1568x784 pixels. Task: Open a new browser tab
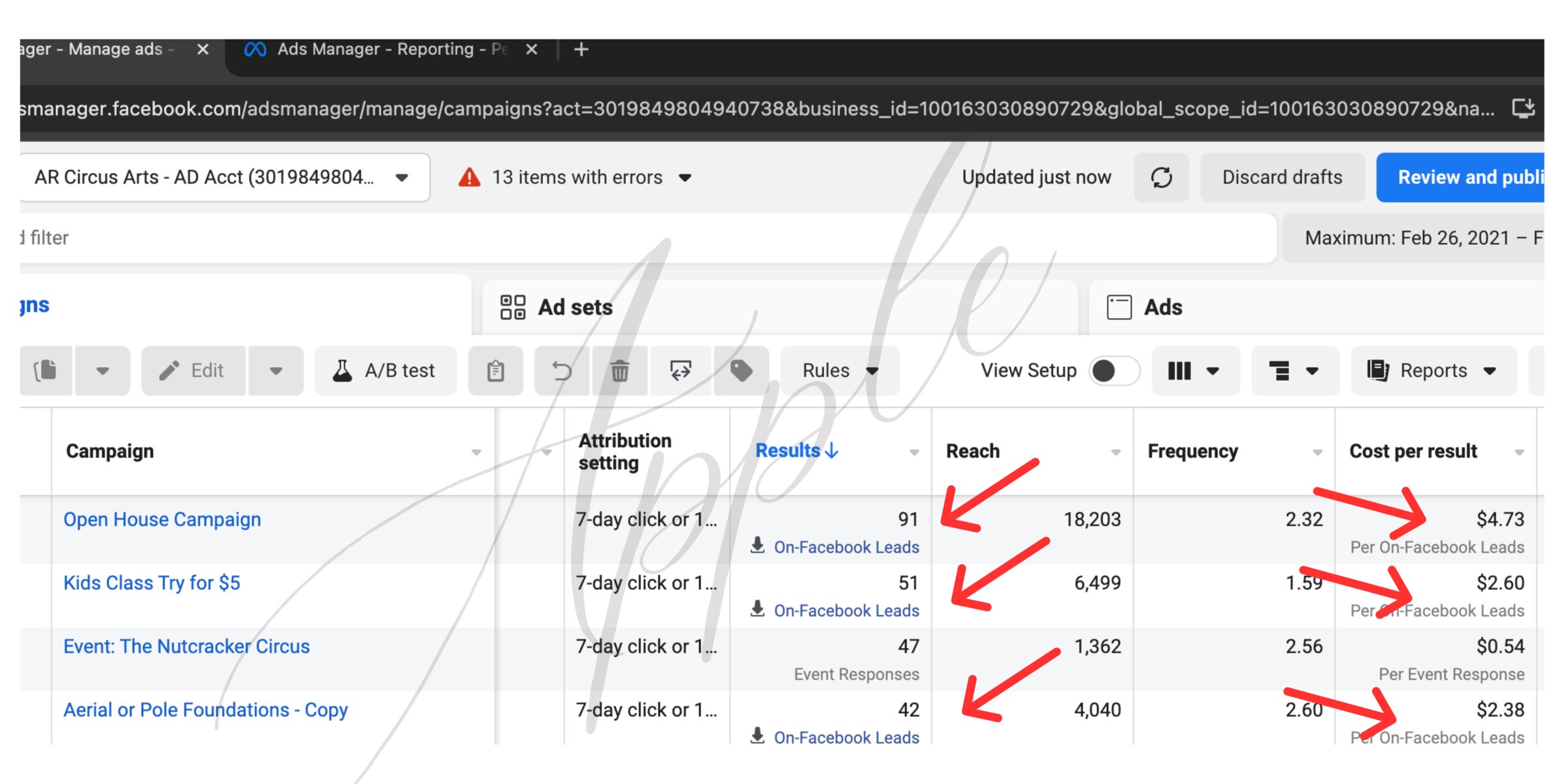[x=581, y=50]
